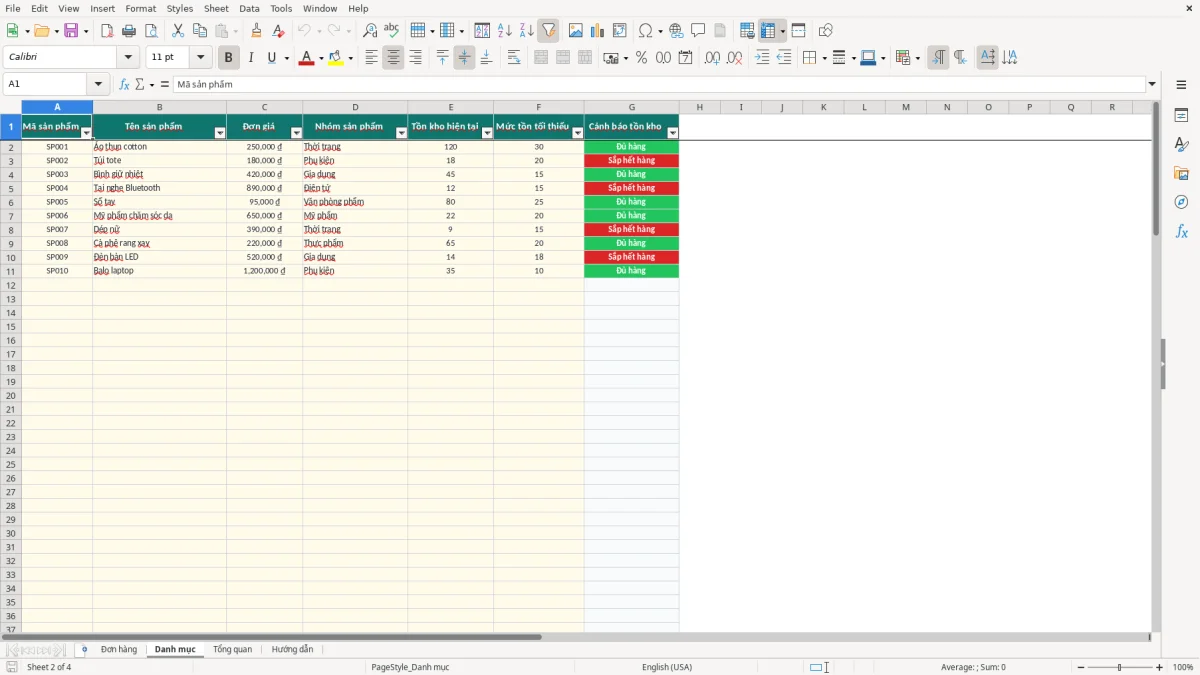Sort descending Z to A

[527, 31]
